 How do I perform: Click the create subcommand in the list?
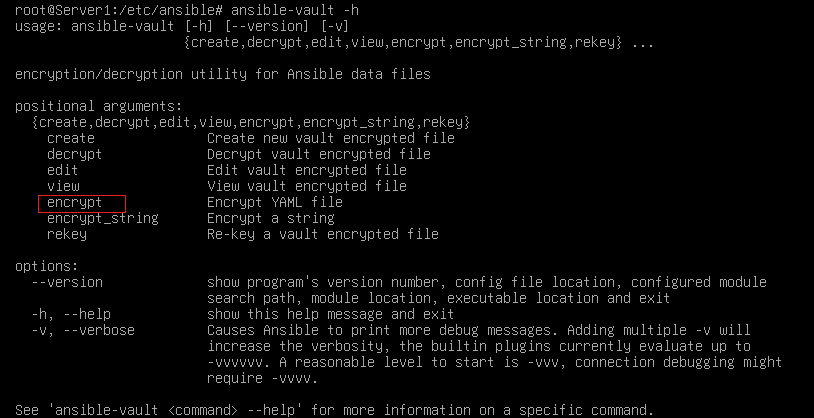click(x=71, y=139)
